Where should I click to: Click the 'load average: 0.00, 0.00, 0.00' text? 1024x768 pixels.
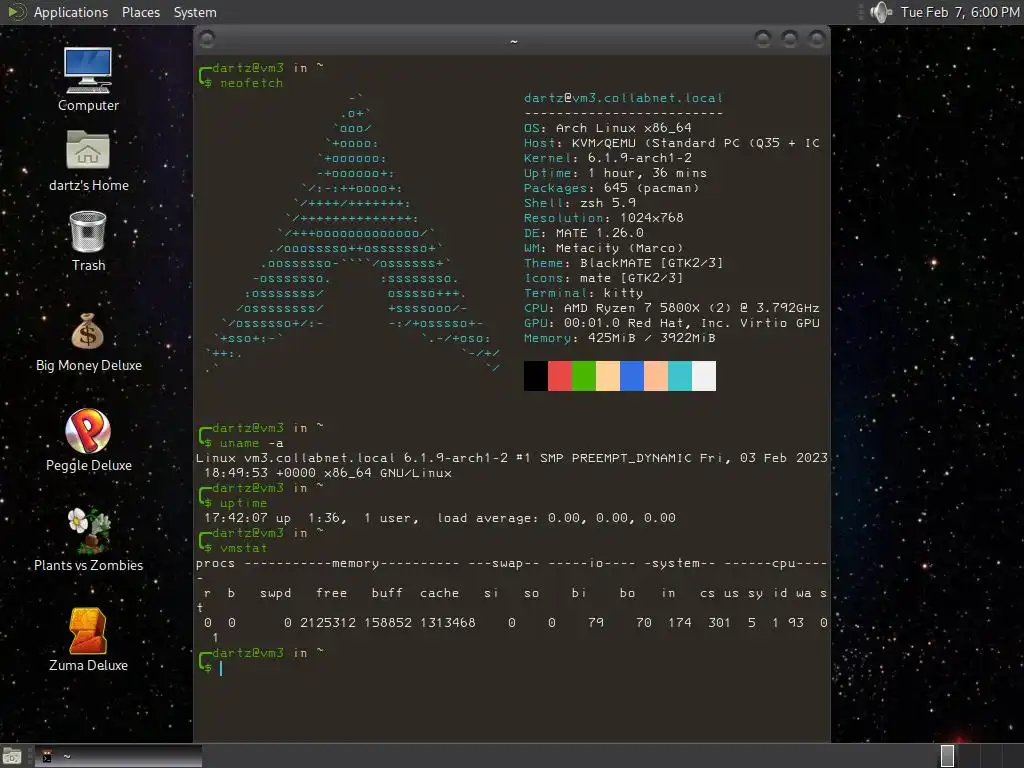[556, 518]
